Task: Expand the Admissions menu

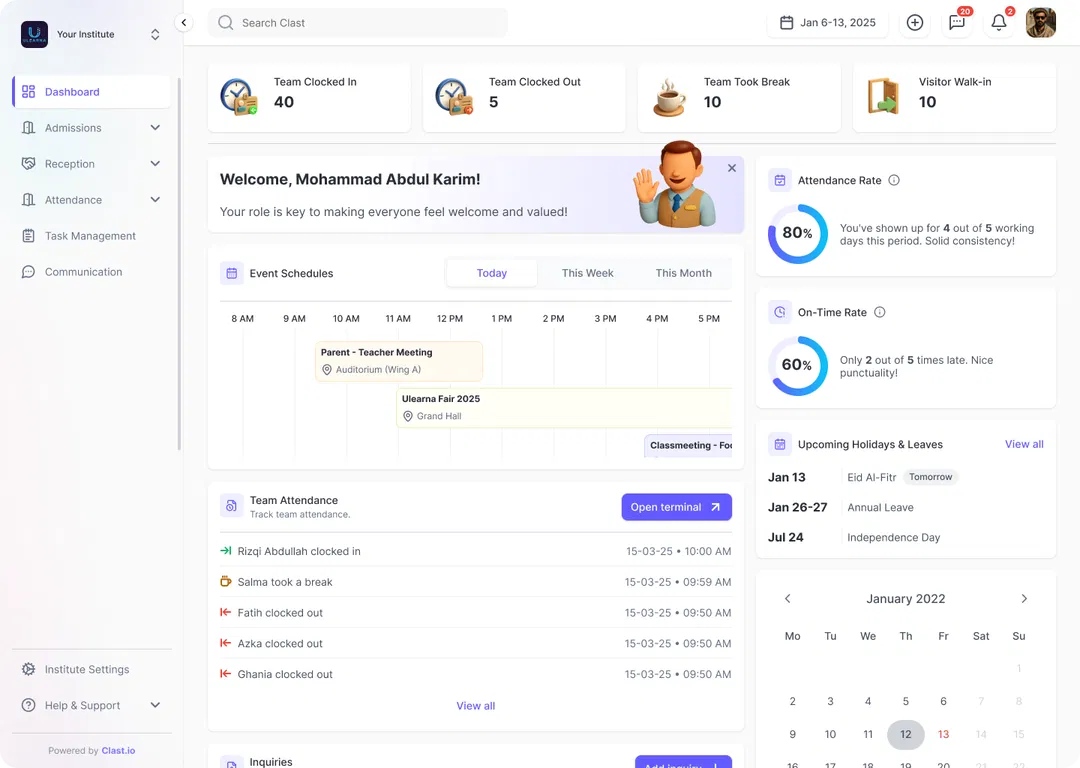Action: pos(155,128)
